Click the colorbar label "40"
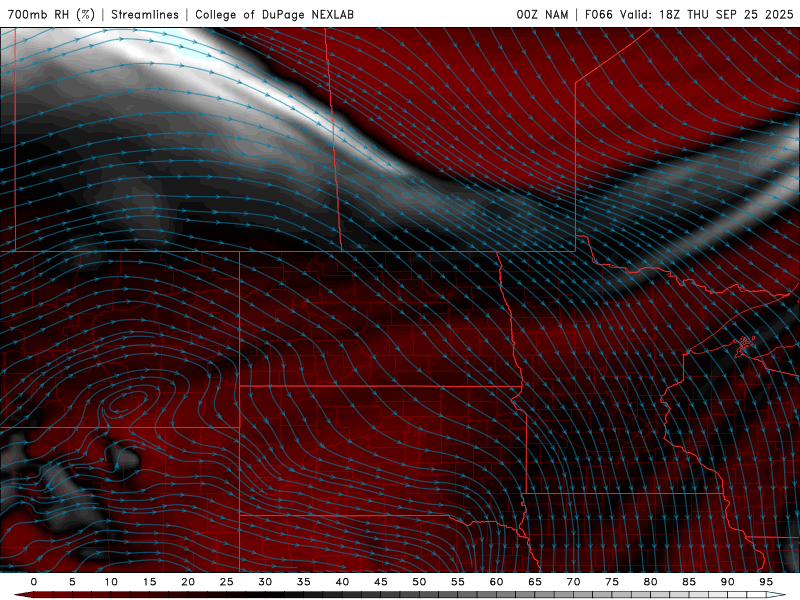800x600 pixels. click(342, 582)
